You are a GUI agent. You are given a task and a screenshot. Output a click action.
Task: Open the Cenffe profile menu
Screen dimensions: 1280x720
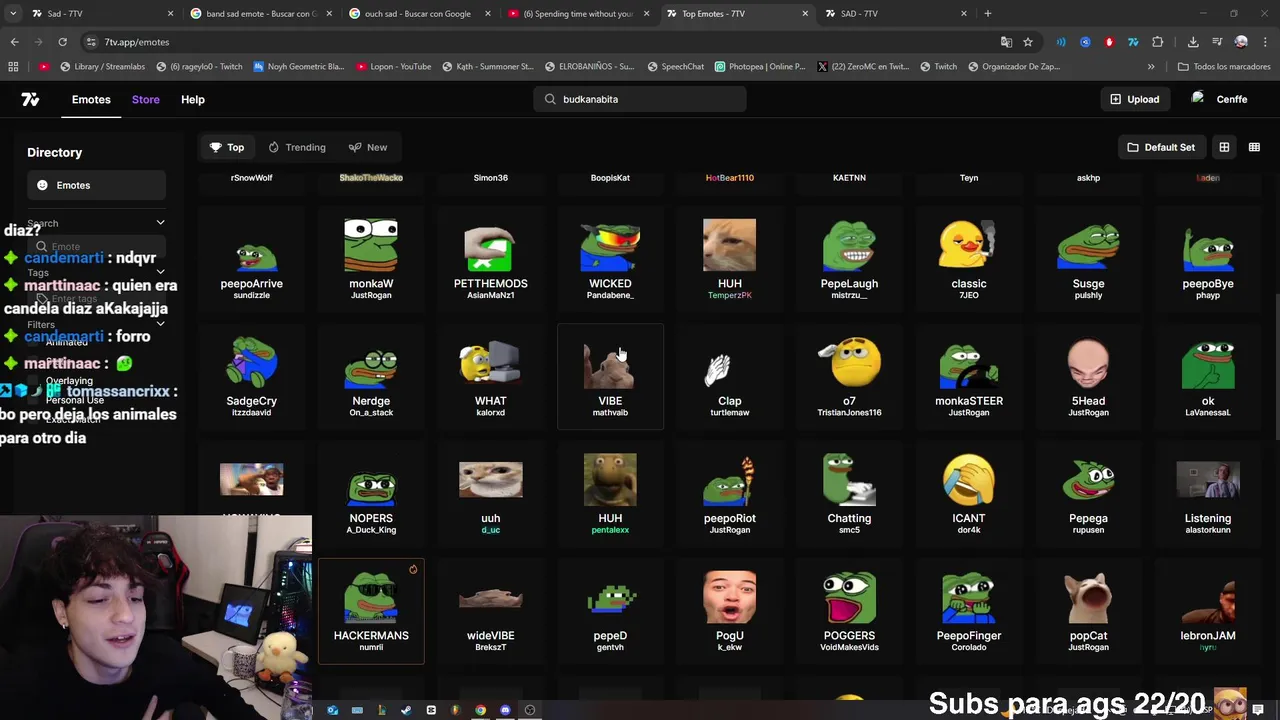coord(1220,99)
